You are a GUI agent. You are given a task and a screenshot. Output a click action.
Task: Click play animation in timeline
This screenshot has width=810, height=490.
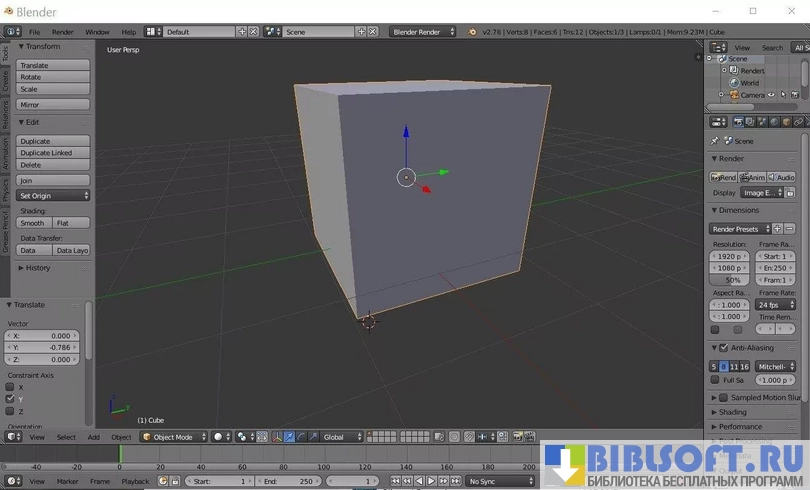coord(431,482)
